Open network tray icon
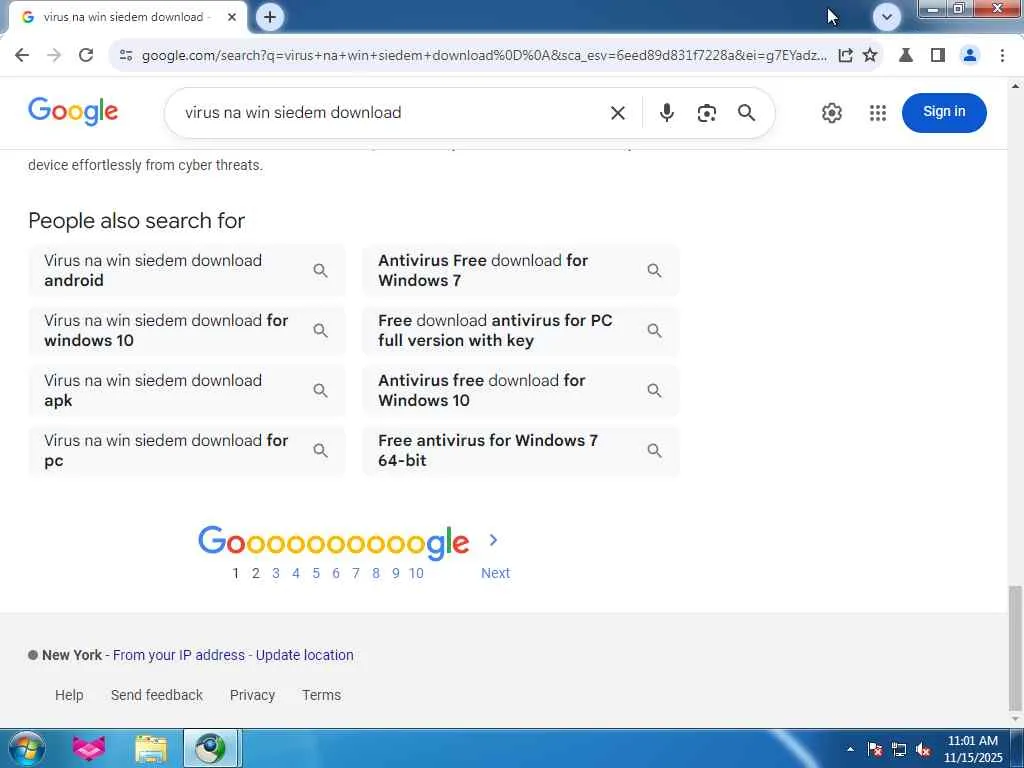The image size is (1024, 768). [899, 749]
